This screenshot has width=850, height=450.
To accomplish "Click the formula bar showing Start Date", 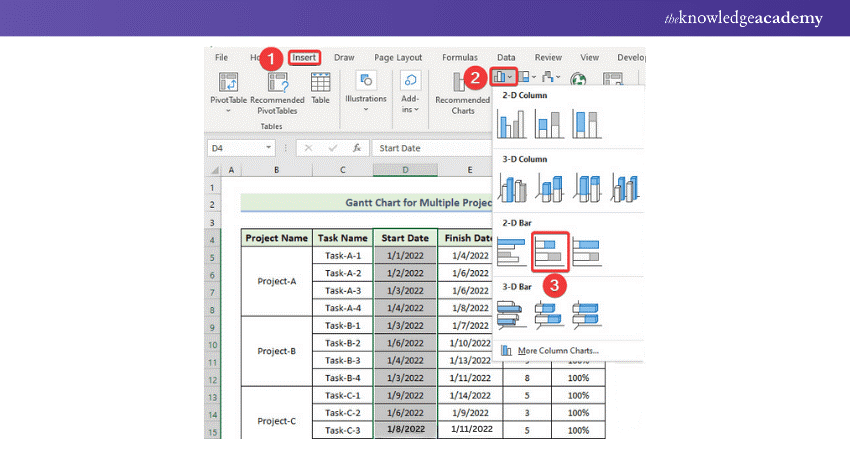I will 430,148.
